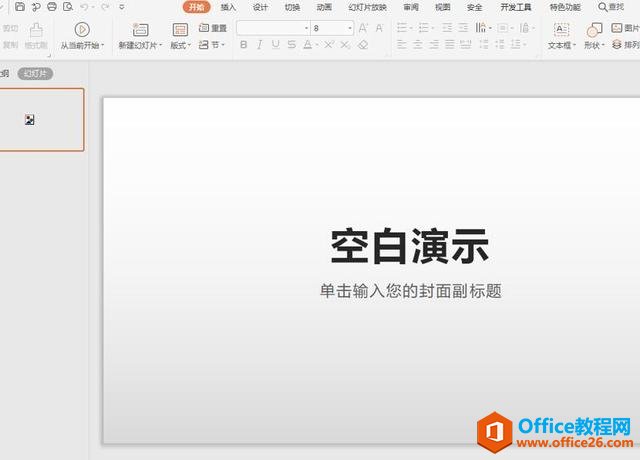This screenshot has height=460, width=640.
Task: Toggle Subscript formatting
Action: pyautogui.click(x=345, y=45)
